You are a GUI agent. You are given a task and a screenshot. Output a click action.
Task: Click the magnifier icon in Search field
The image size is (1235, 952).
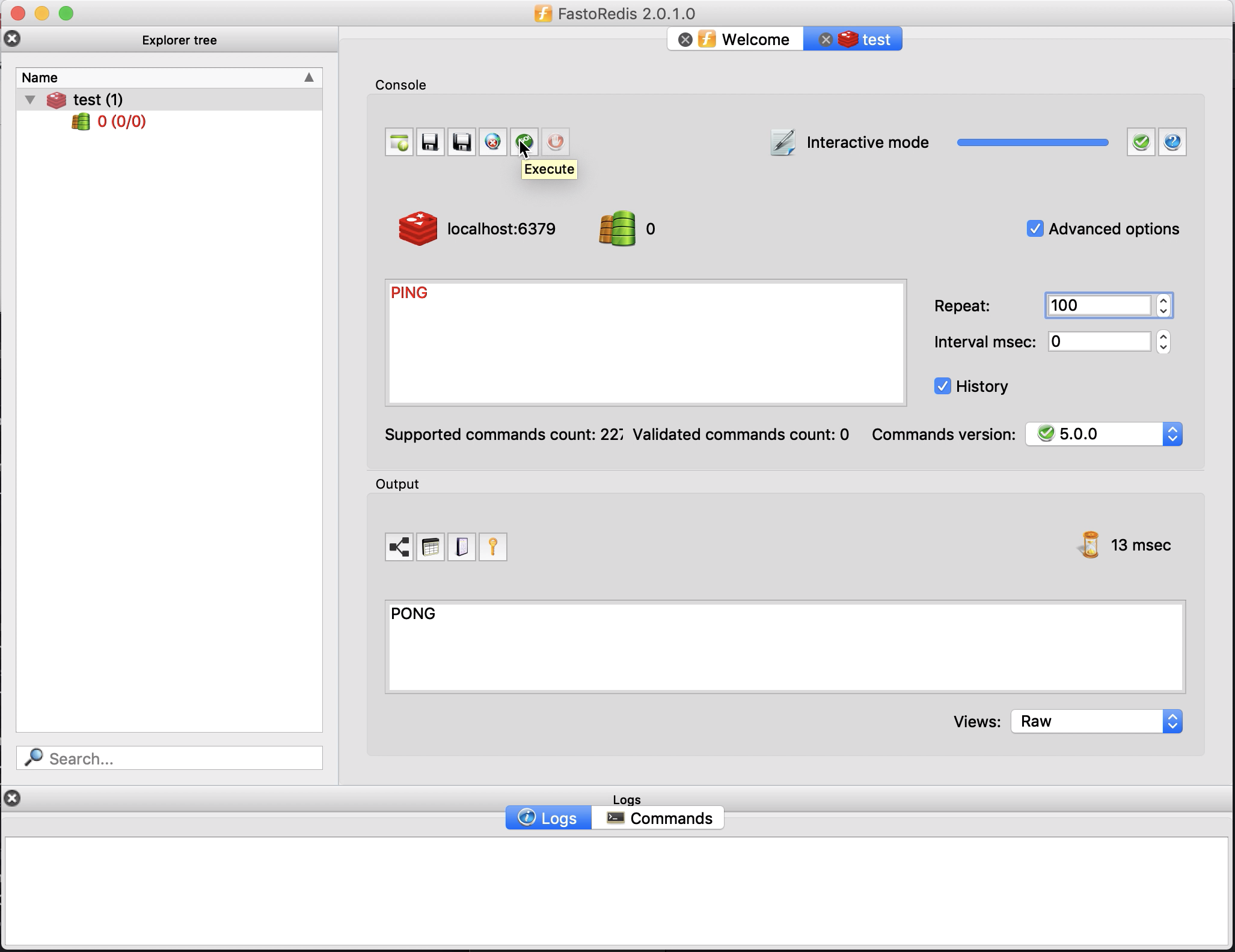tap(34, 757)
